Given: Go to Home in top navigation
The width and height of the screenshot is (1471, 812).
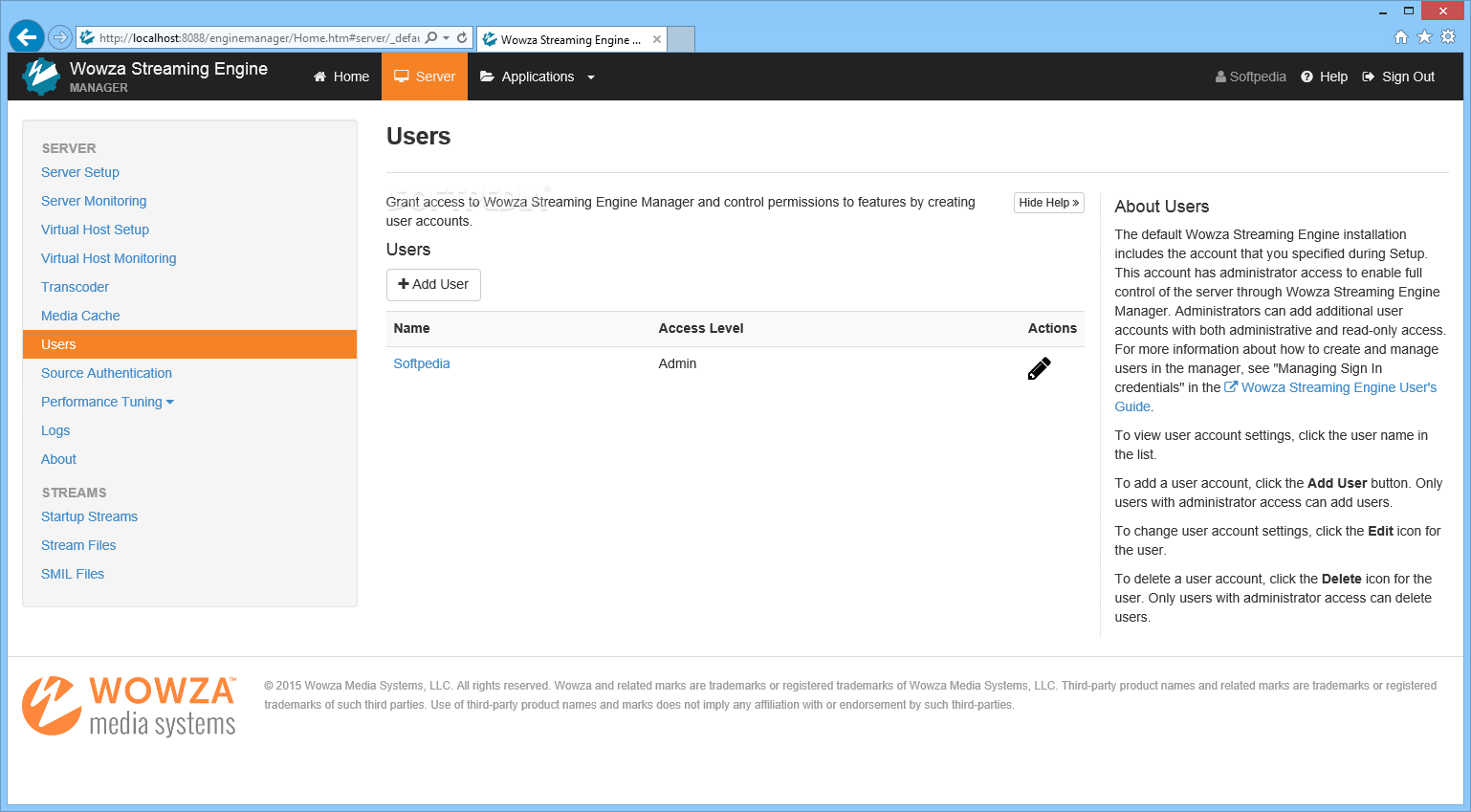Looking at the screenshot, I should pyautogui.click(x=341, y=77).
